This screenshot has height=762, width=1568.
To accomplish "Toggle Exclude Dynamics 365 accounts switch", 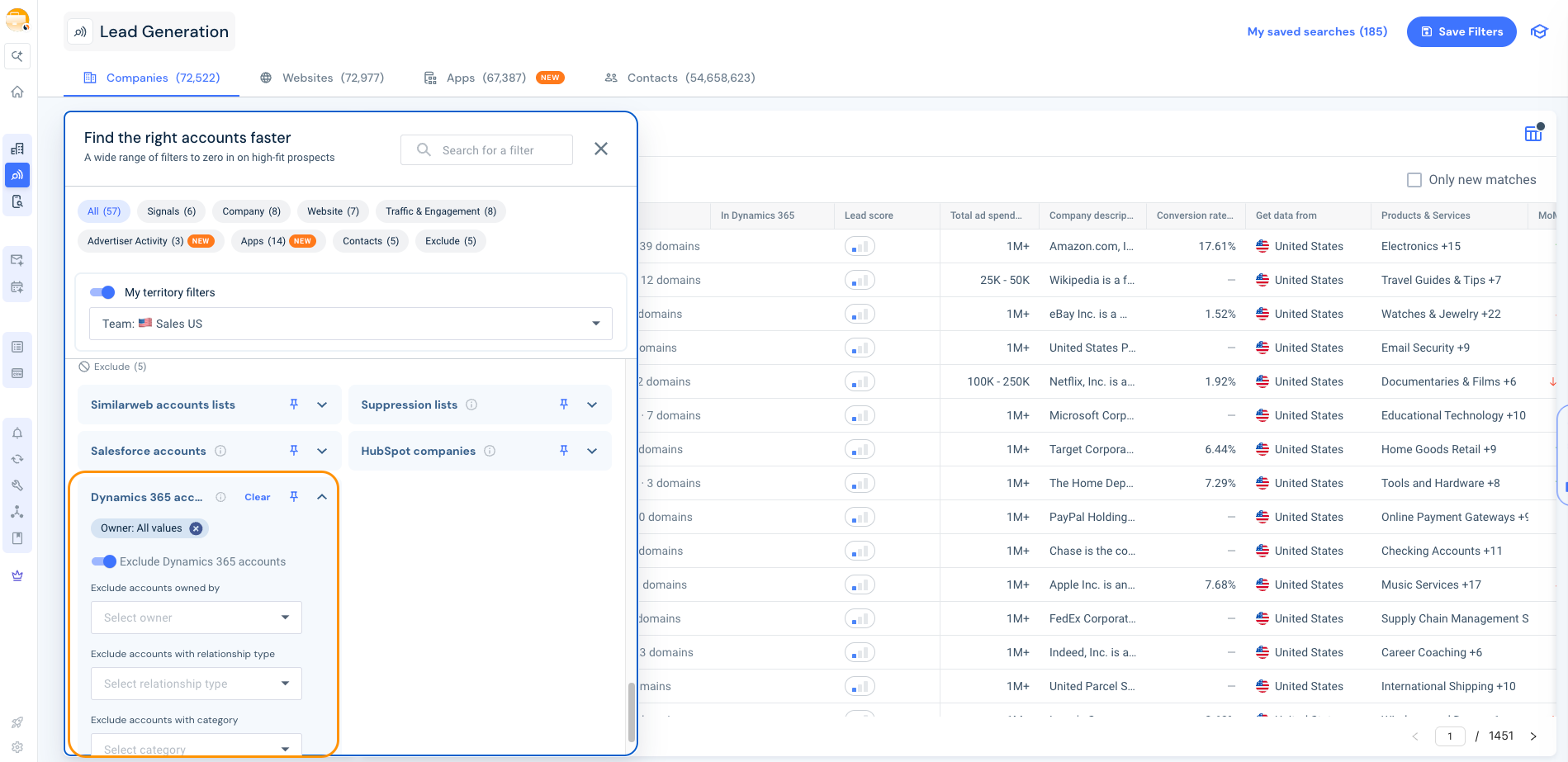I will 104,561.
